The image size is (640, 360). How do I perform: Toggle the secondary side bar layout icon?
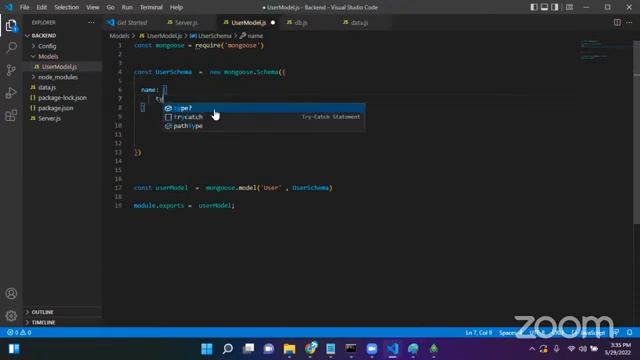point(555,7)
